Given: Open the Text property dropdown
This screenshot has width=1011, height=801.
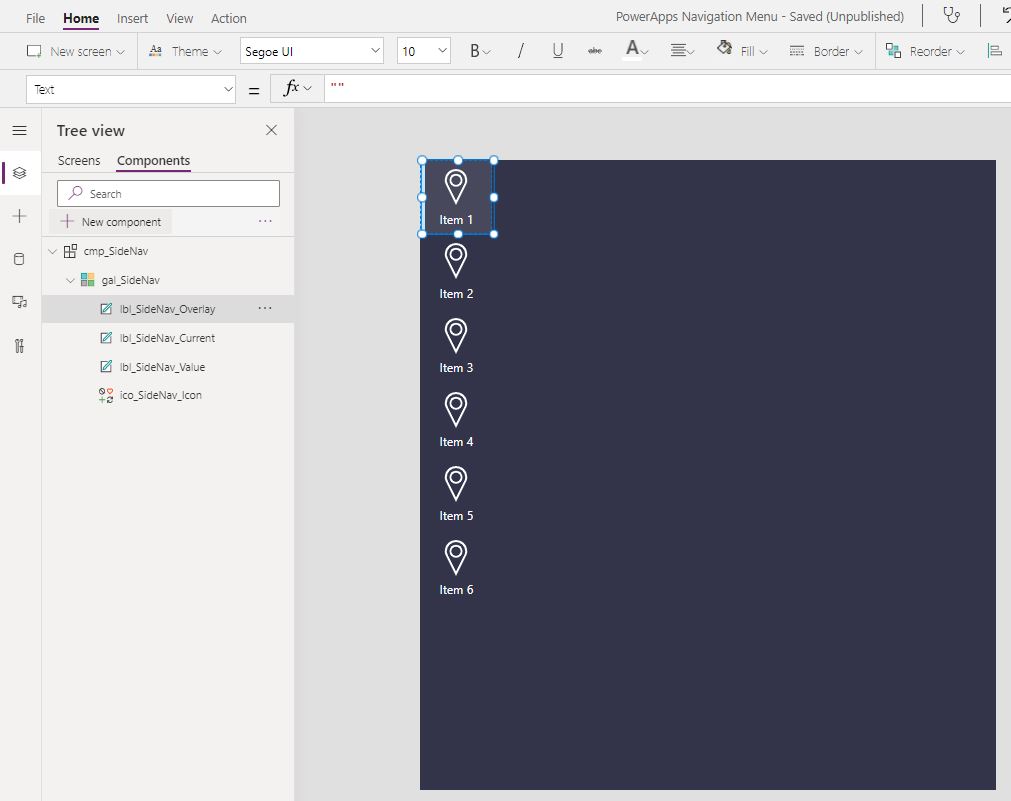Looking at the screenshot, I should [x=131, y=90].
